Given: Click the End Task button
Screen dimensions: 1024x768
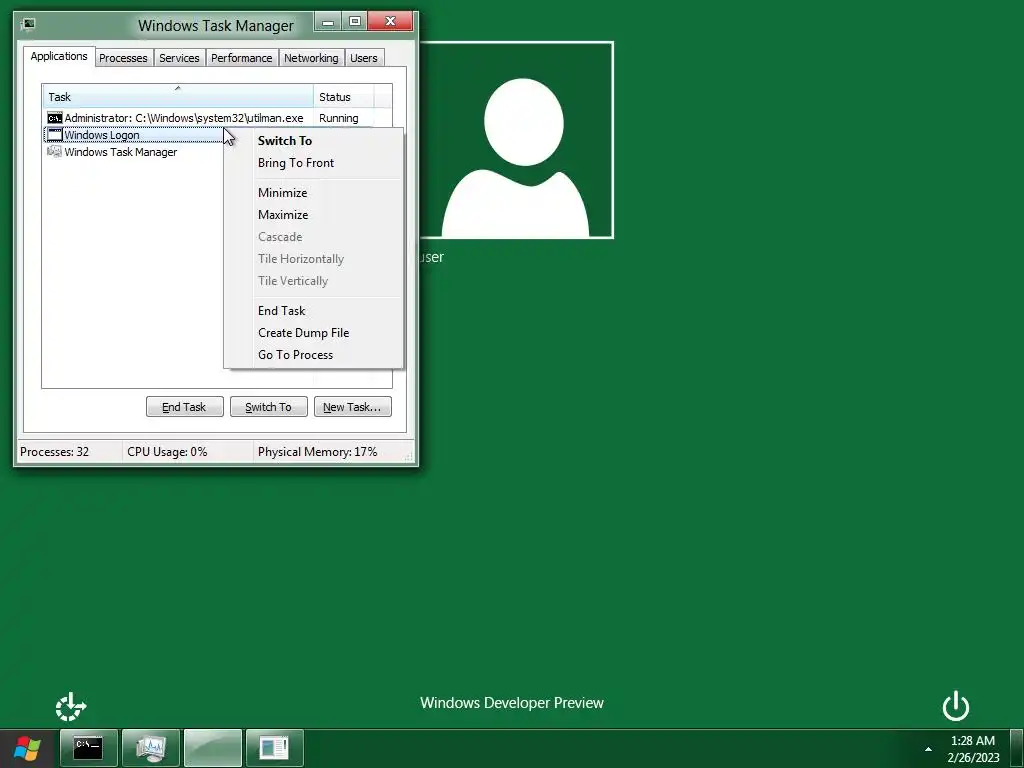Looking at the screenshot, I should coord(185,407).
